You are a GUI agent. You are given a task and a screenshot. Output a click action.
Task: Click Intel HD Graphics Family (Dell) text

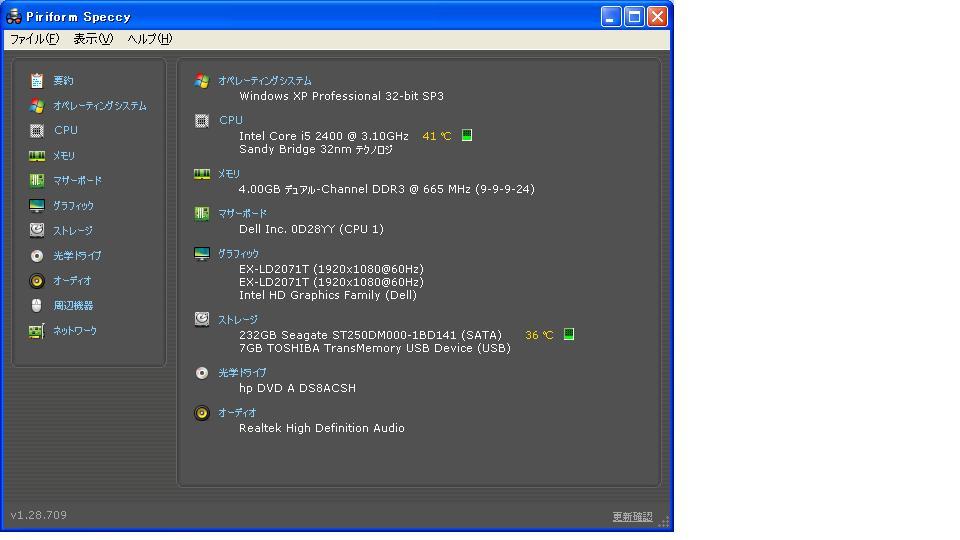pos(328,295)
